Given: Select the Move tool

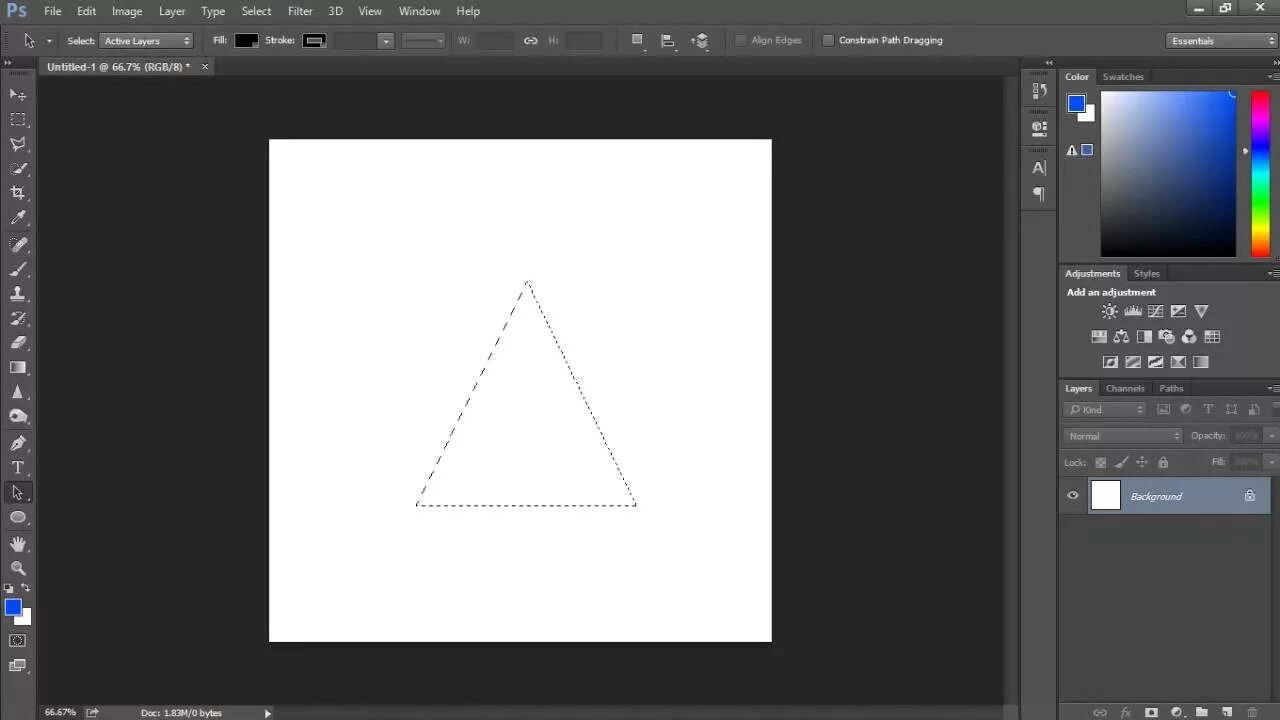Looking at the screenshot, I should [18, 94].
